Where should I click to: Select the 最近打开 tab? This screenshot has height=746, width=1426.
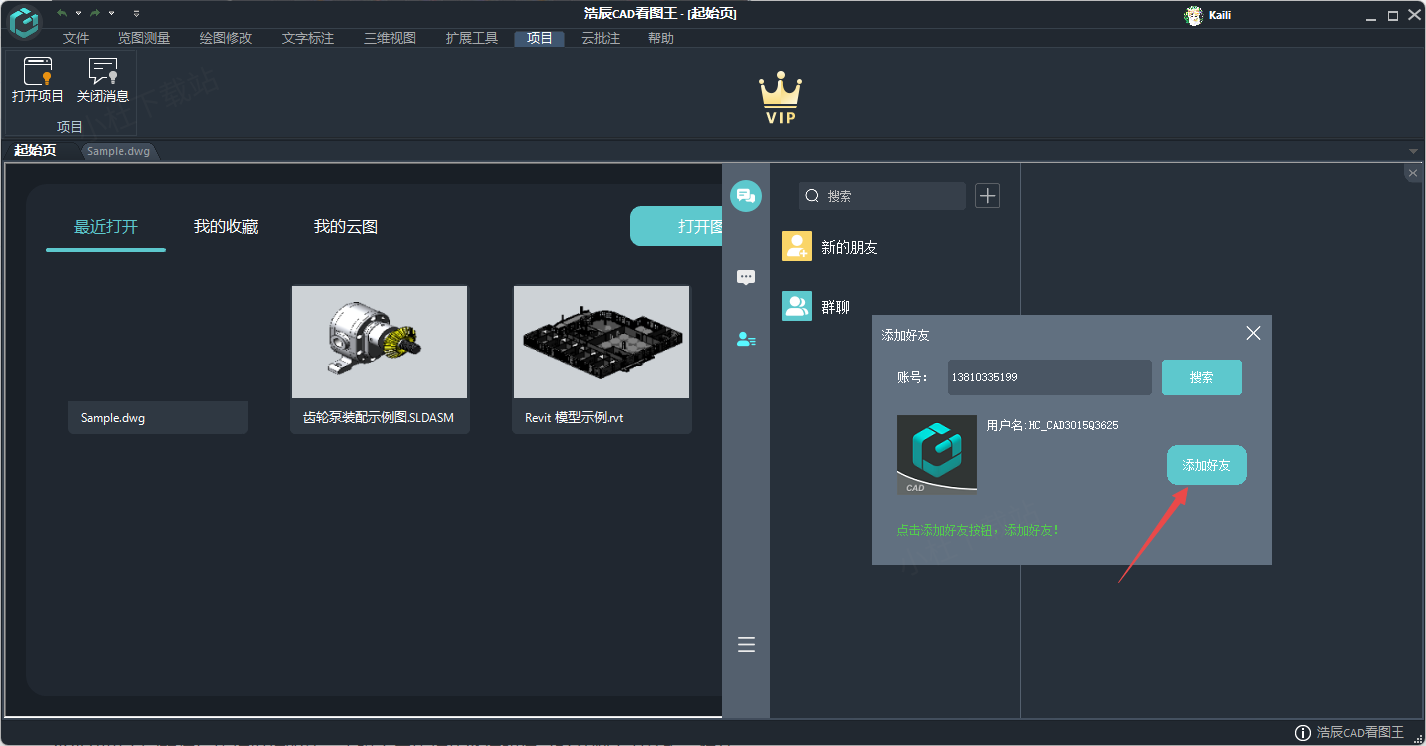(106, 227)
